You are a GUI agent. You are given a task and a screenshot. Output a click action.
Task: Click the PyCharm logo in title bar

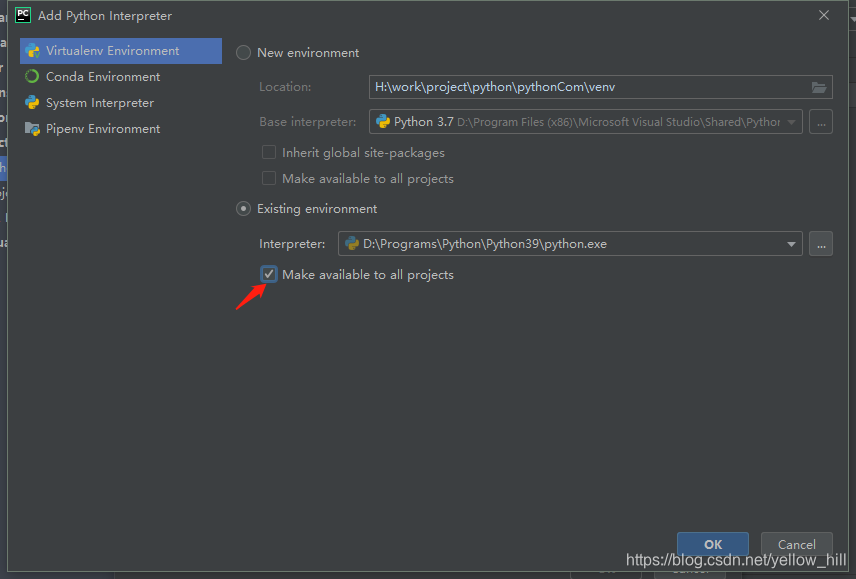[22, 15]
